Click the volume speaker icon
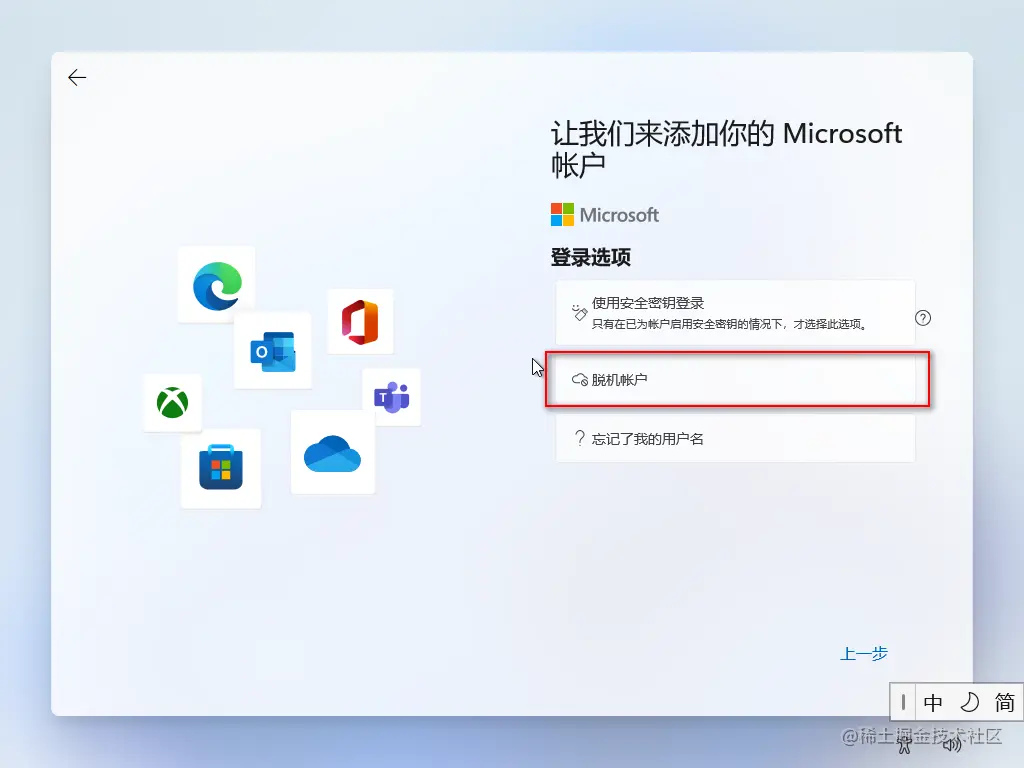Viewport: 1024px width, 768px height. 952,744
